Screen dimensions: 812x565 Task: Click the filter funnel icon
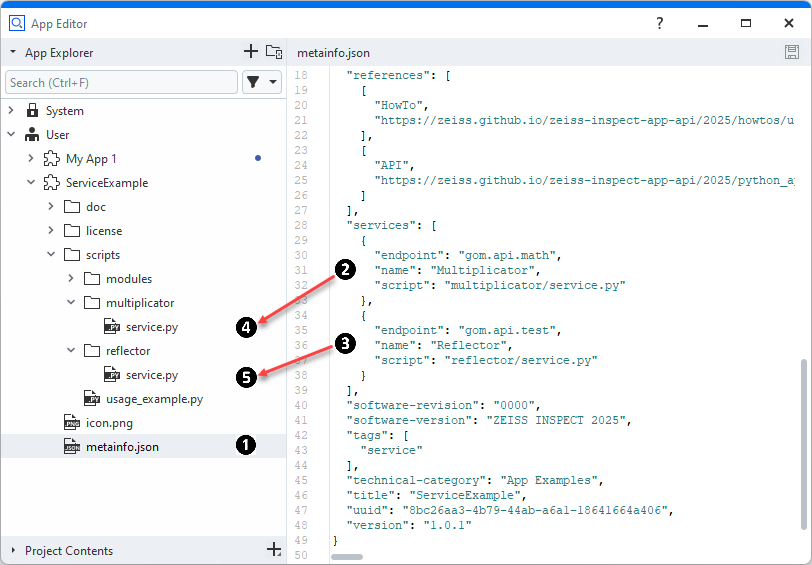253,82
